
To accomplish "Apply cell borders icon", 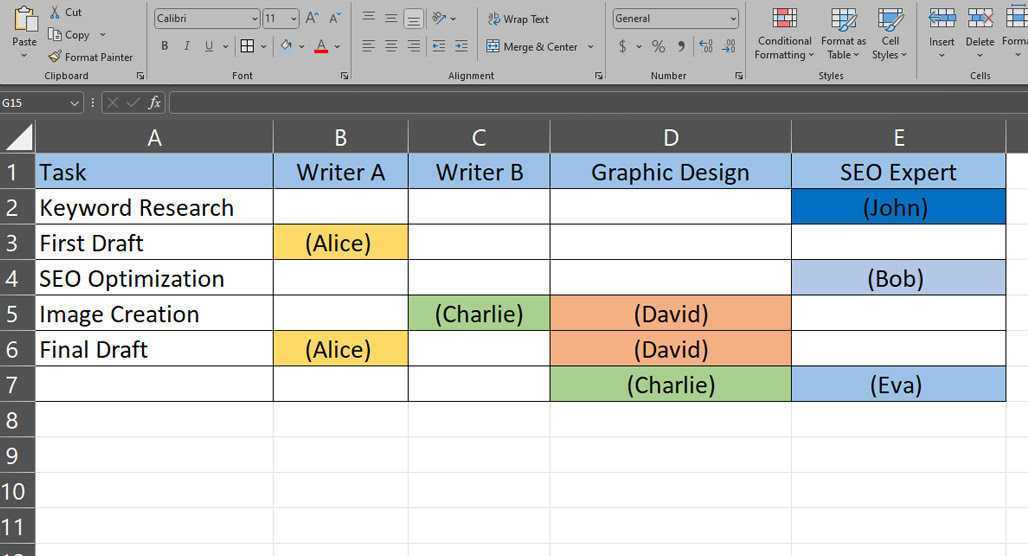I will (x=247, y=46).
